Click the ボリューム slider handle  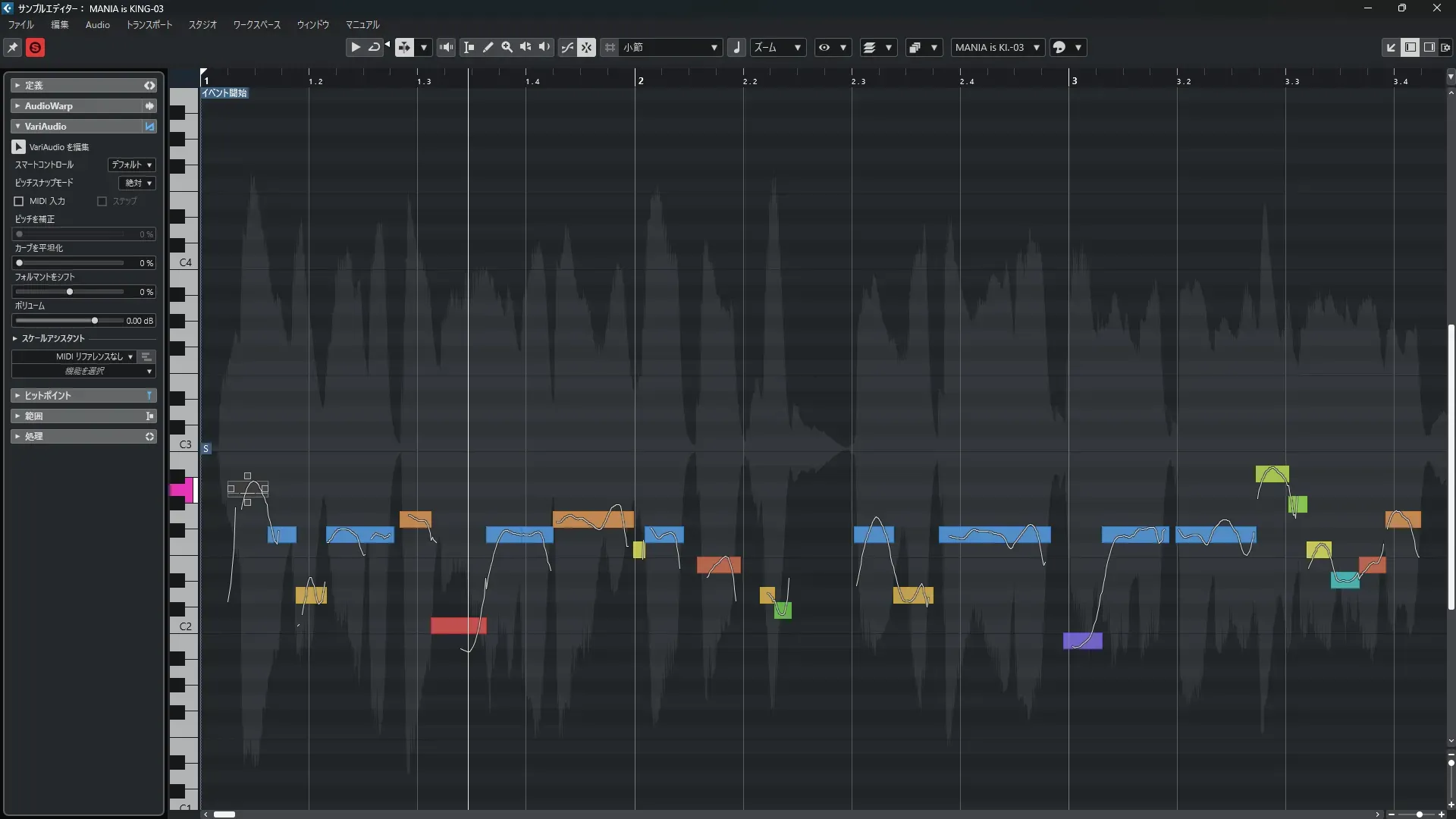[x=94, y=321]
